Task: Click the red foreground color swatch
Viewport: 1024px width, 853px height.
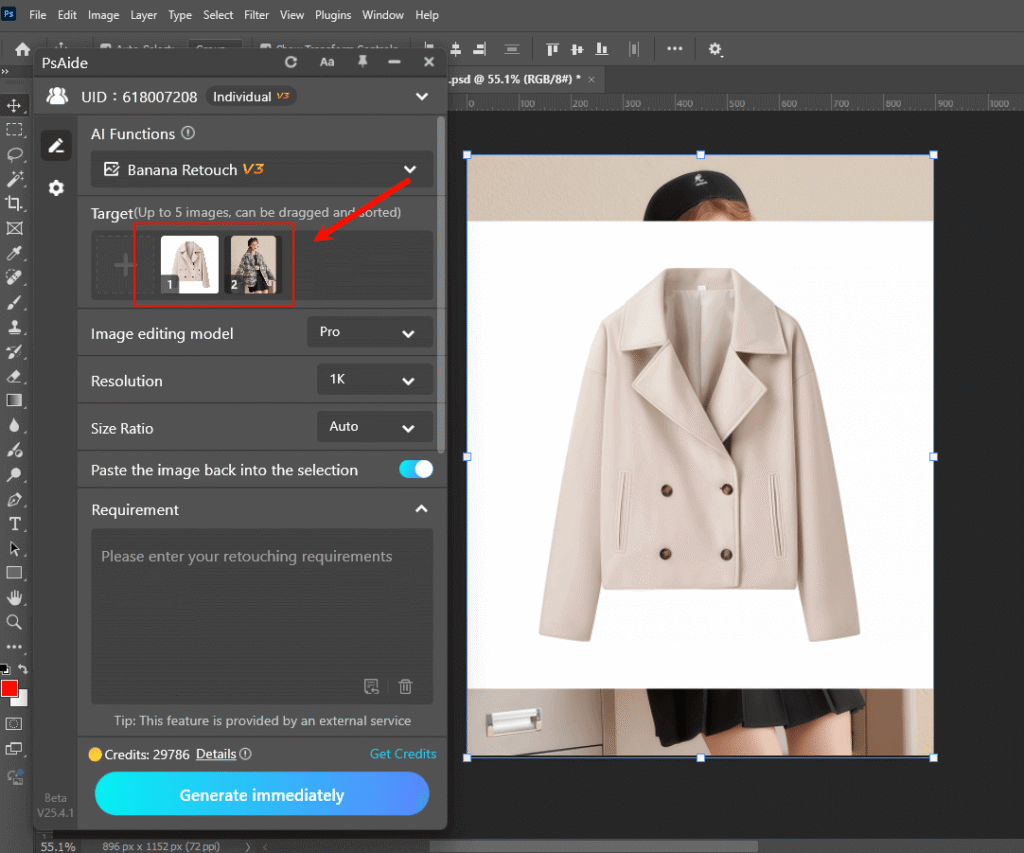Action: [x=10, y=689]
